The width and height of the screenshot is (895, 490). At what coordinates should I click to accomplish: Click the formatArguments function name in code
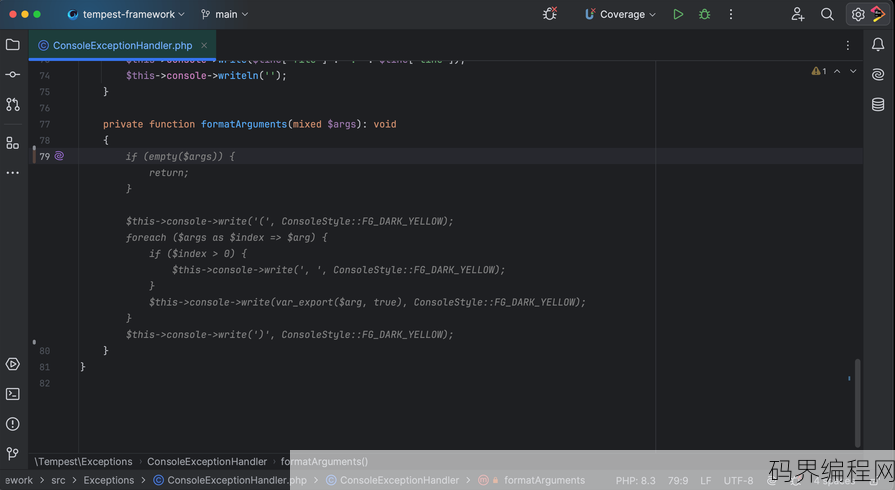click(244, 124)
